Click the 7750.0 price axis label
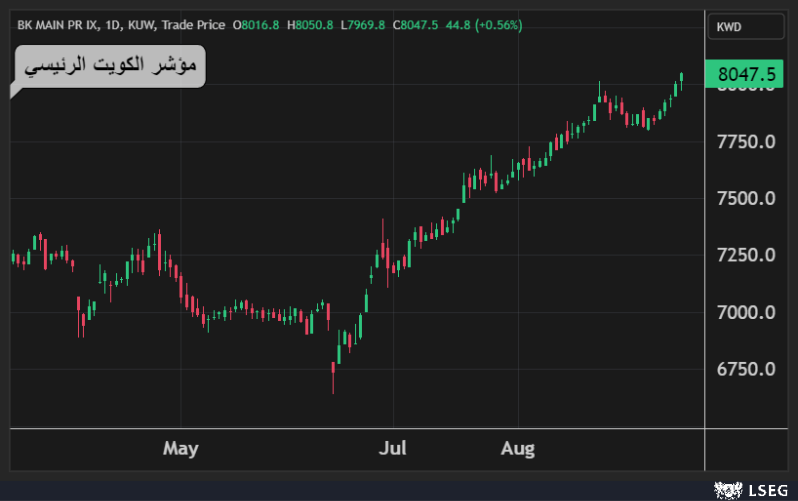The height and width of the screenshot is (501, 798). click(746, 142)
